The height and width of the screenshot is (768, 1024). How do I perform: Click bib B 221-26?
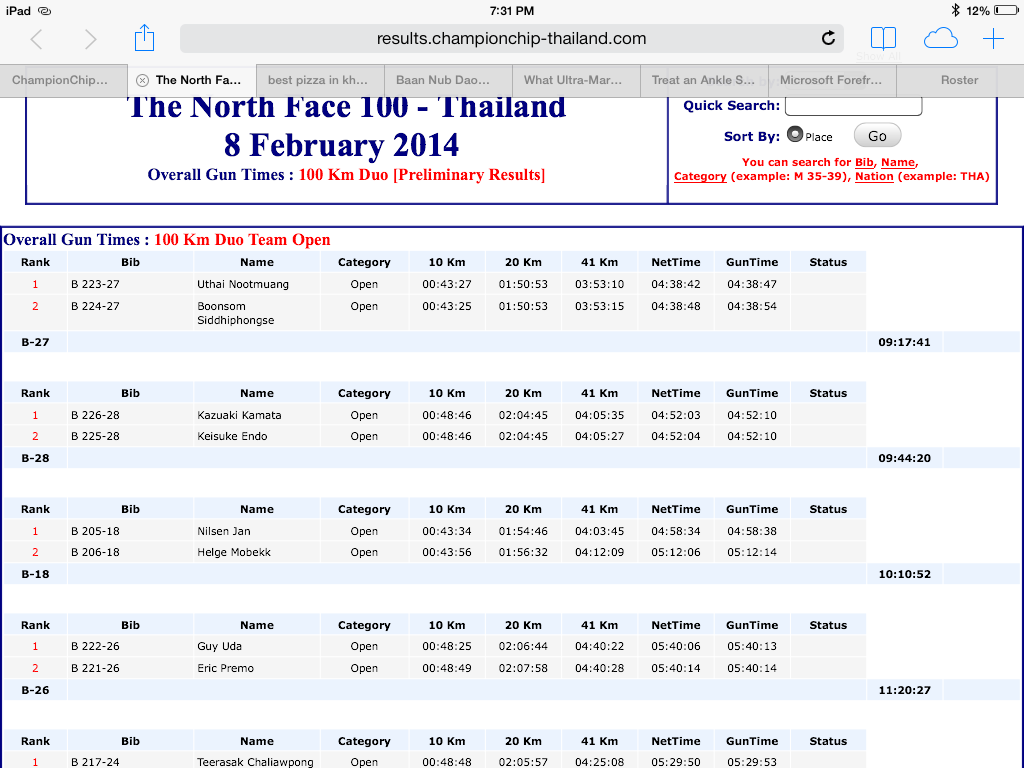95,669
